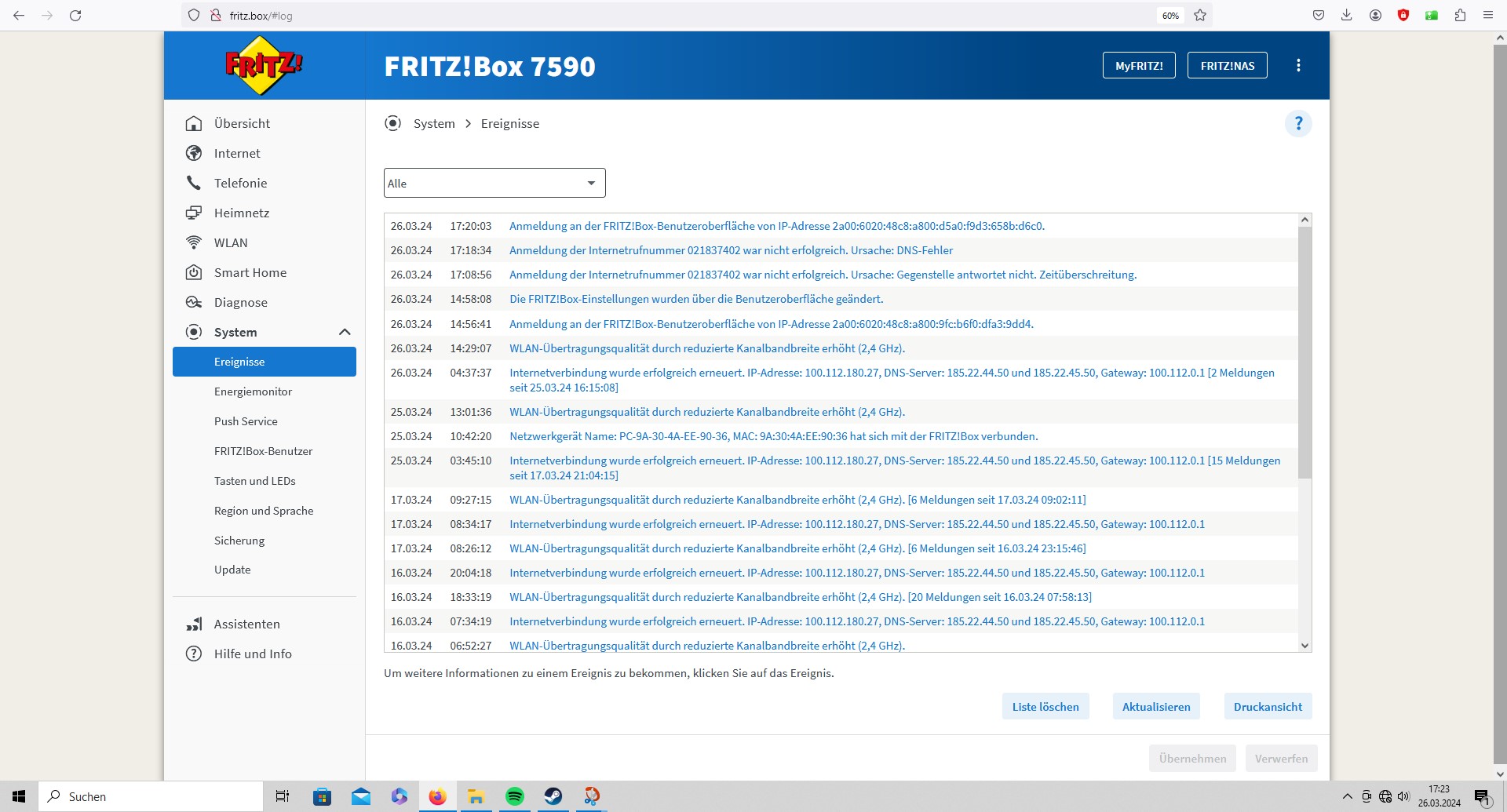Click the event list scrollbar down arrow
This screenshot has width=1507, height=812.
click(x=1304, y=646)
